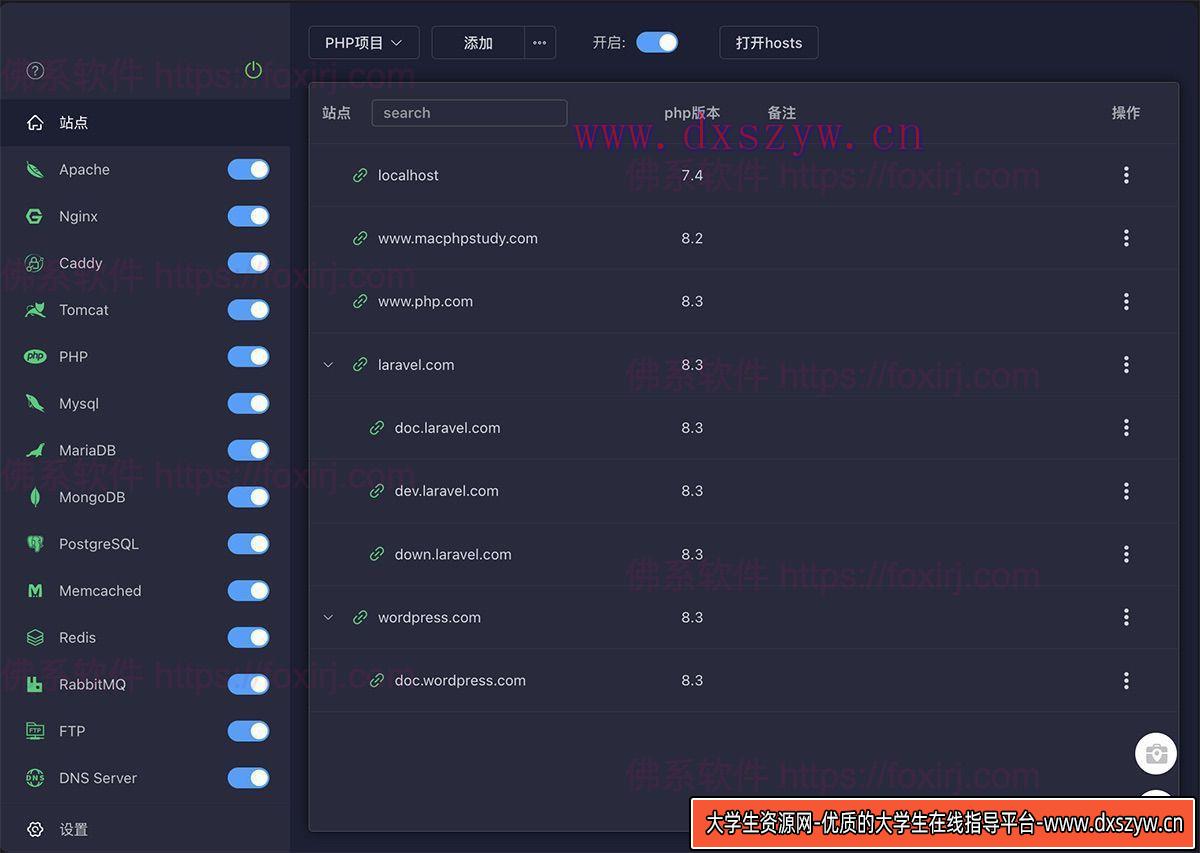Click the 添加 button

pyautogui.click(x=478, y=43)
